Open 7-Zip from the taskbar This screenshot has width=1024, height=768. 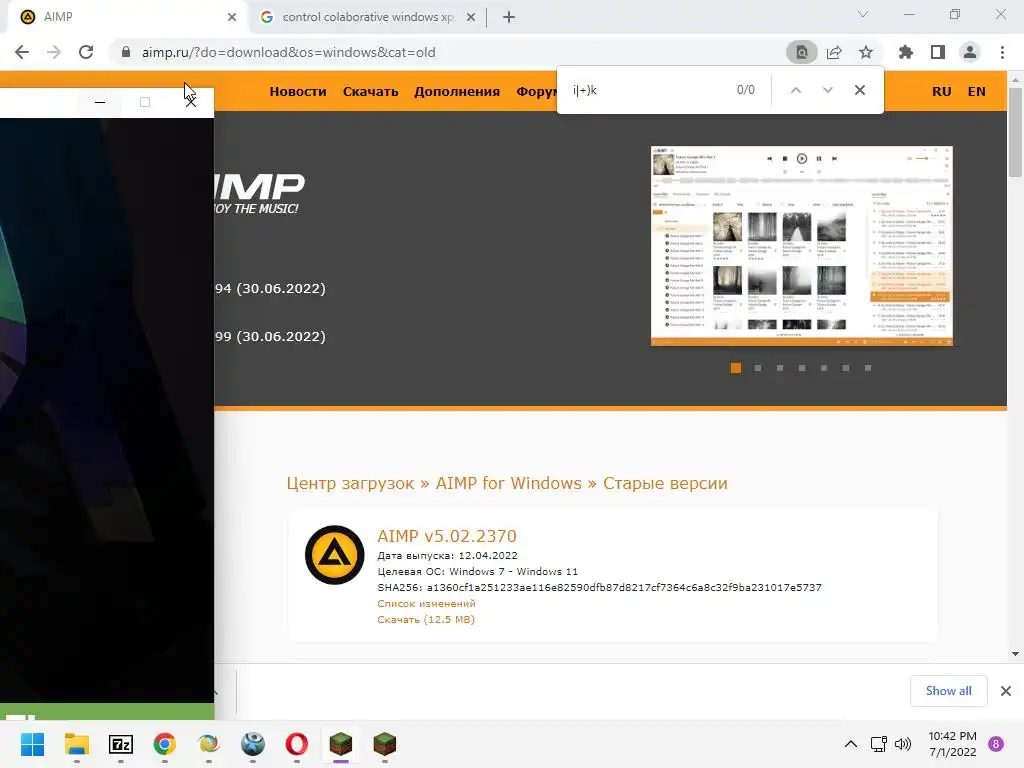click(x=121, y=744)
